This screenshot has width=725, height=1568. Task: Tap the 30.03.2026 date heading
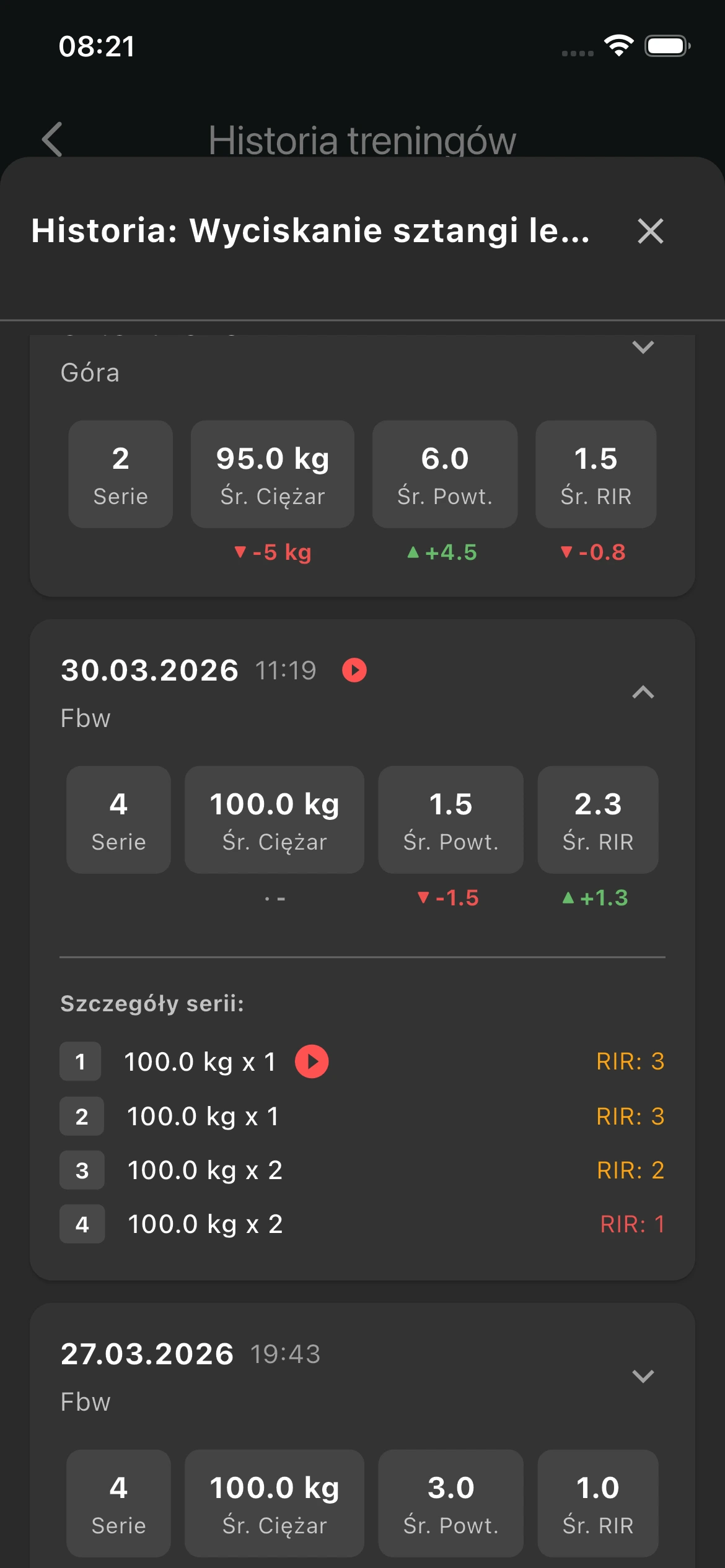click(149, 670)
